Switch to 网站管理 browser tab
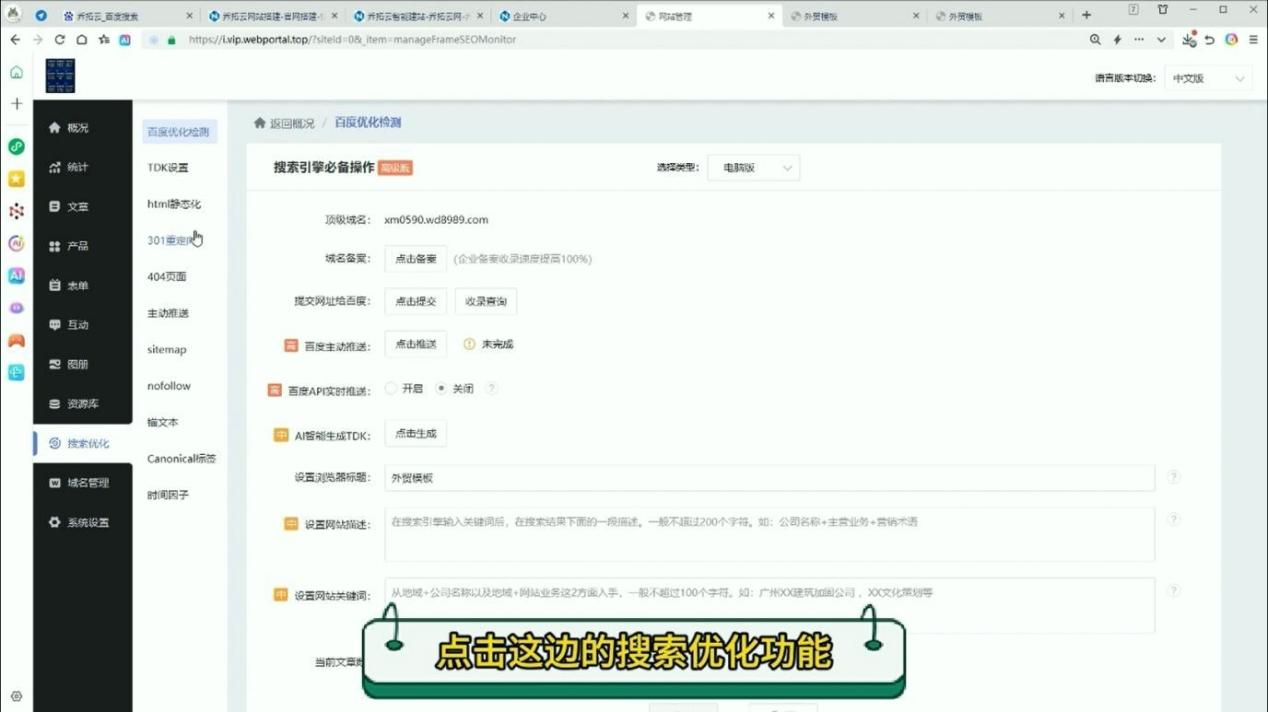The image size is (1268, 712). [710, 16]
